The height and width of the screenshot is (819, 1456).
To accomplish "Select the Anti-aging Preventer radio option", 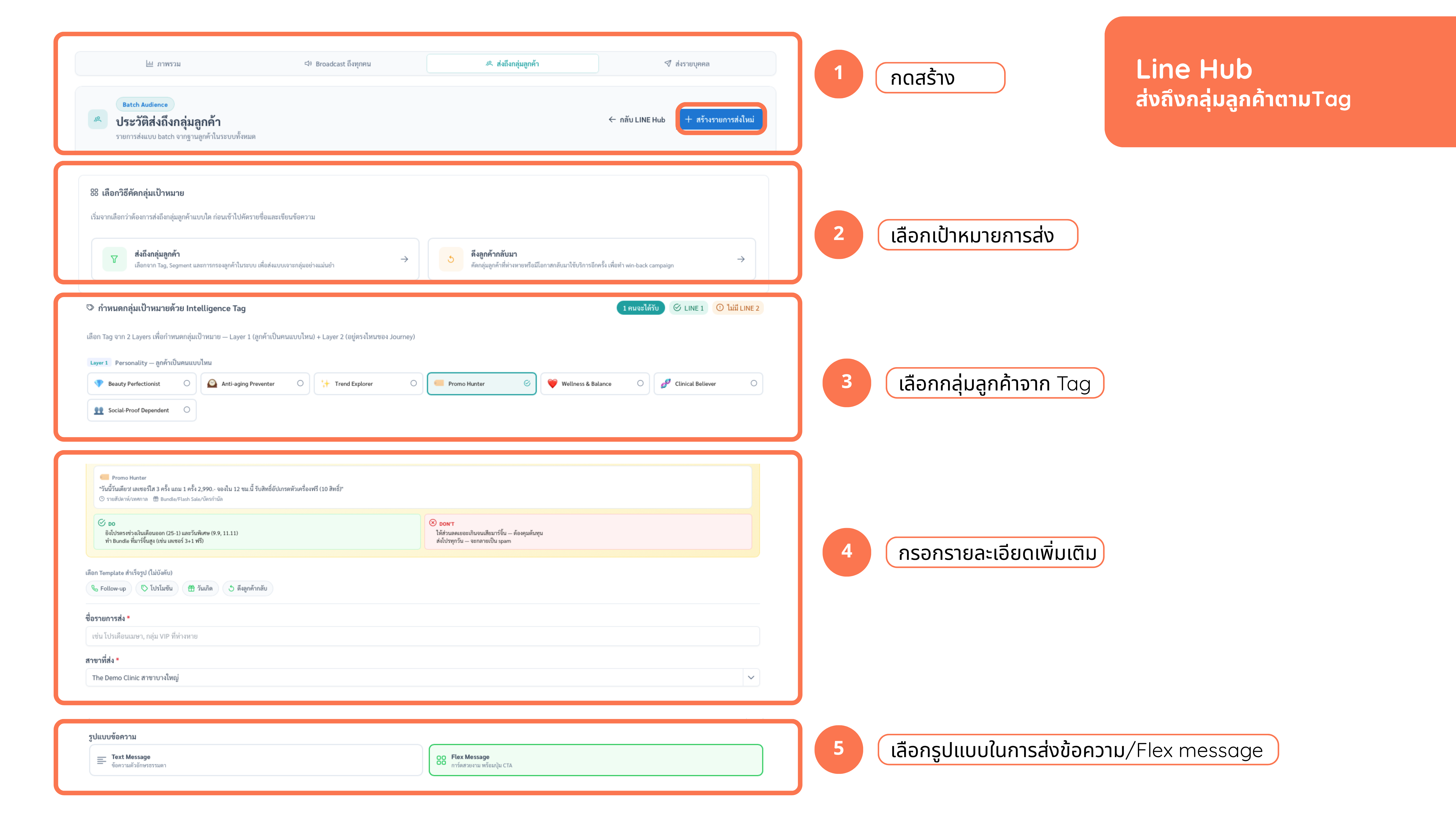I will point(300,383).
